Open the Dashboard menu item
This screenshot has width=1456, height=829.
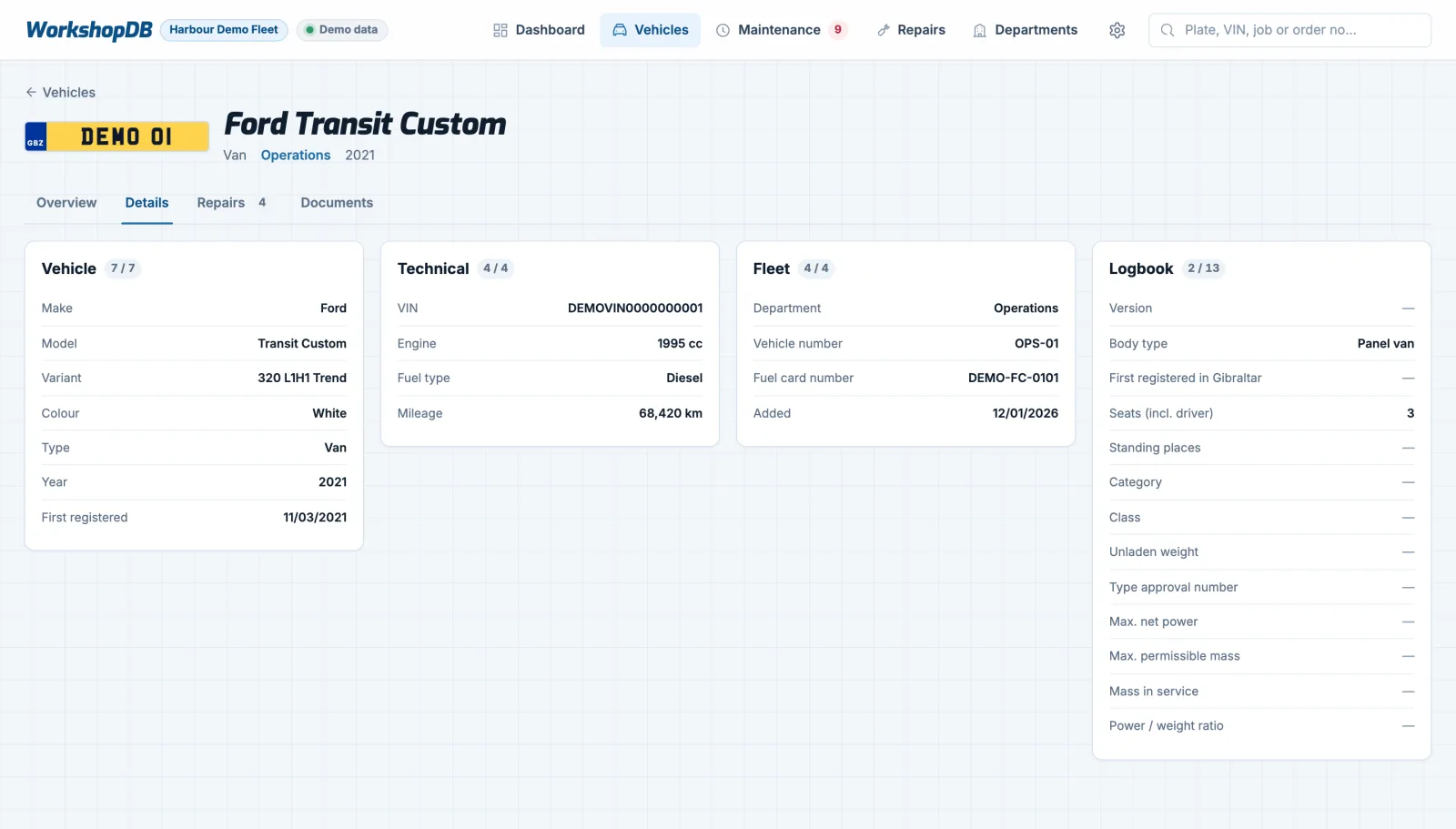click(x=539, y=30)
